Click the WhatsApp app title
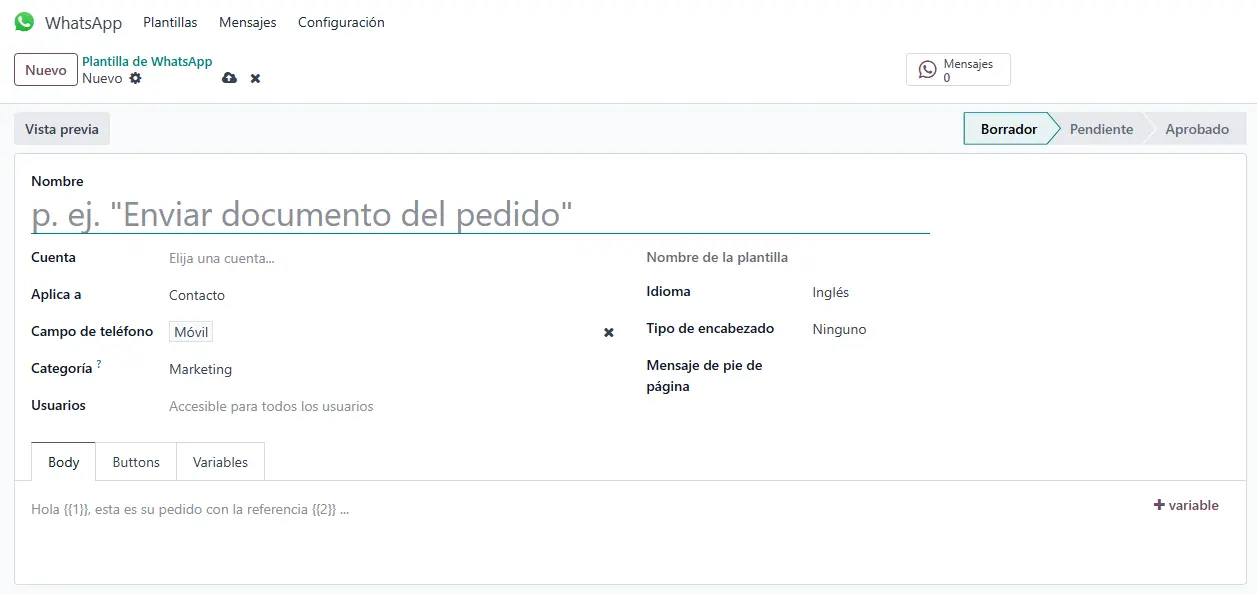Screen dimensions: 1257x595 pos(83,23)
